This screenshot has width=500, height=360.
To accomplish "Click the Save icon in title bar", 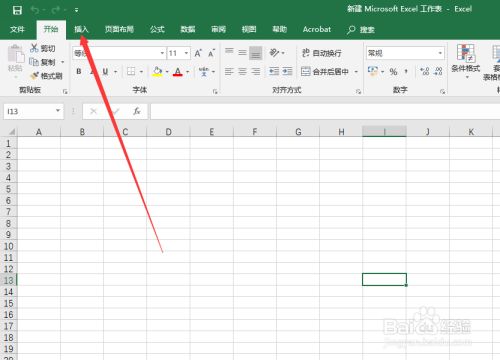I will coord(17,10).
